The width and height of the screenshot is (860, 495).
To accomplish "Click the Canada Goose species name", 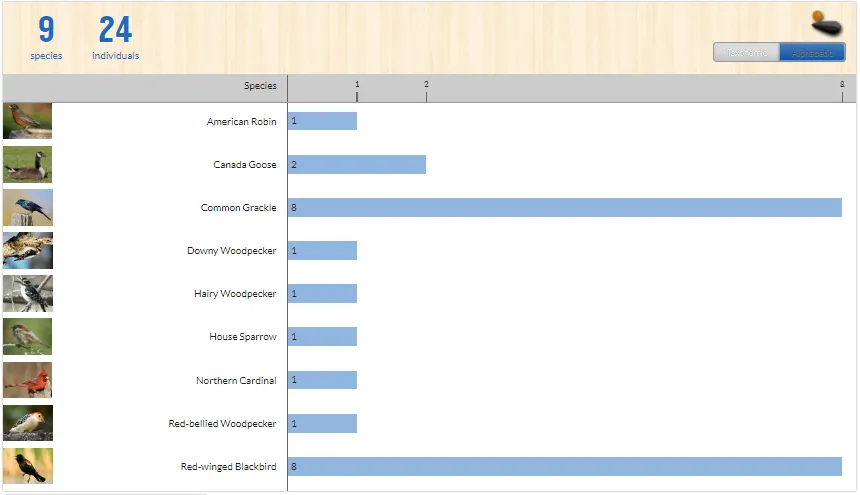I will tap(245, 164).
